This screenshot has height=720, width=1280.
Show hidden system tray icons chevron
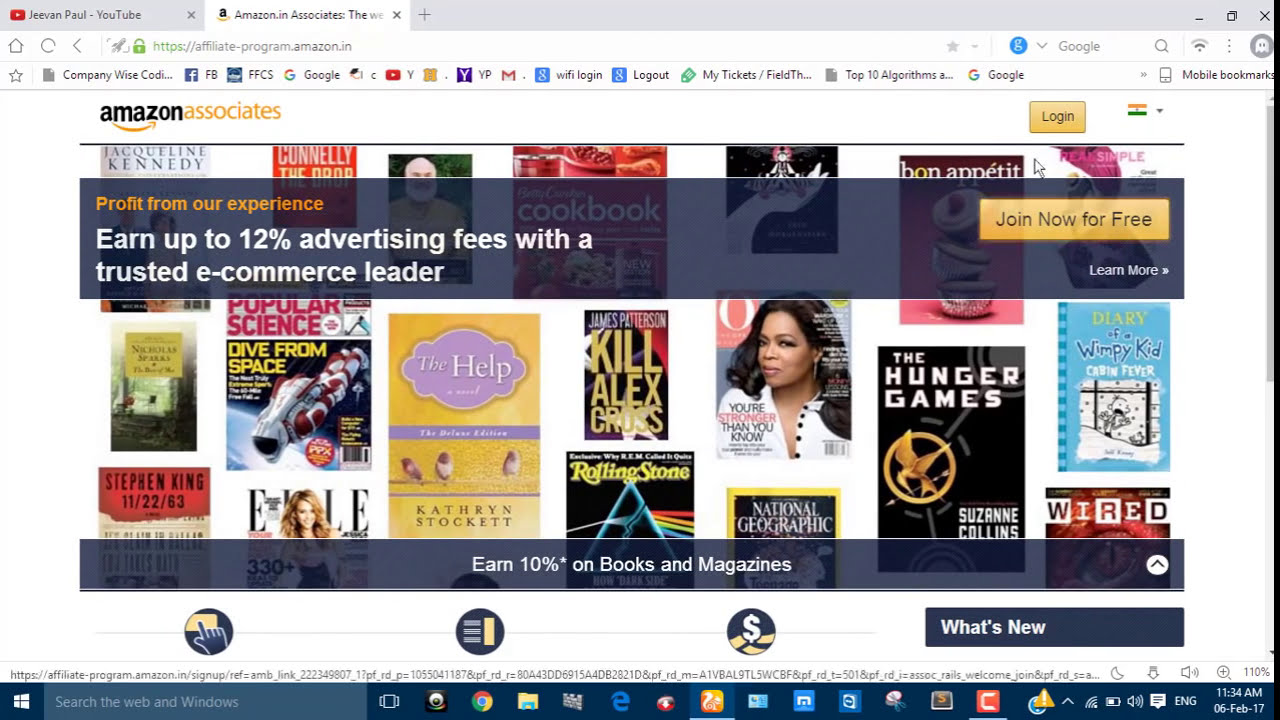(1067, 702)
